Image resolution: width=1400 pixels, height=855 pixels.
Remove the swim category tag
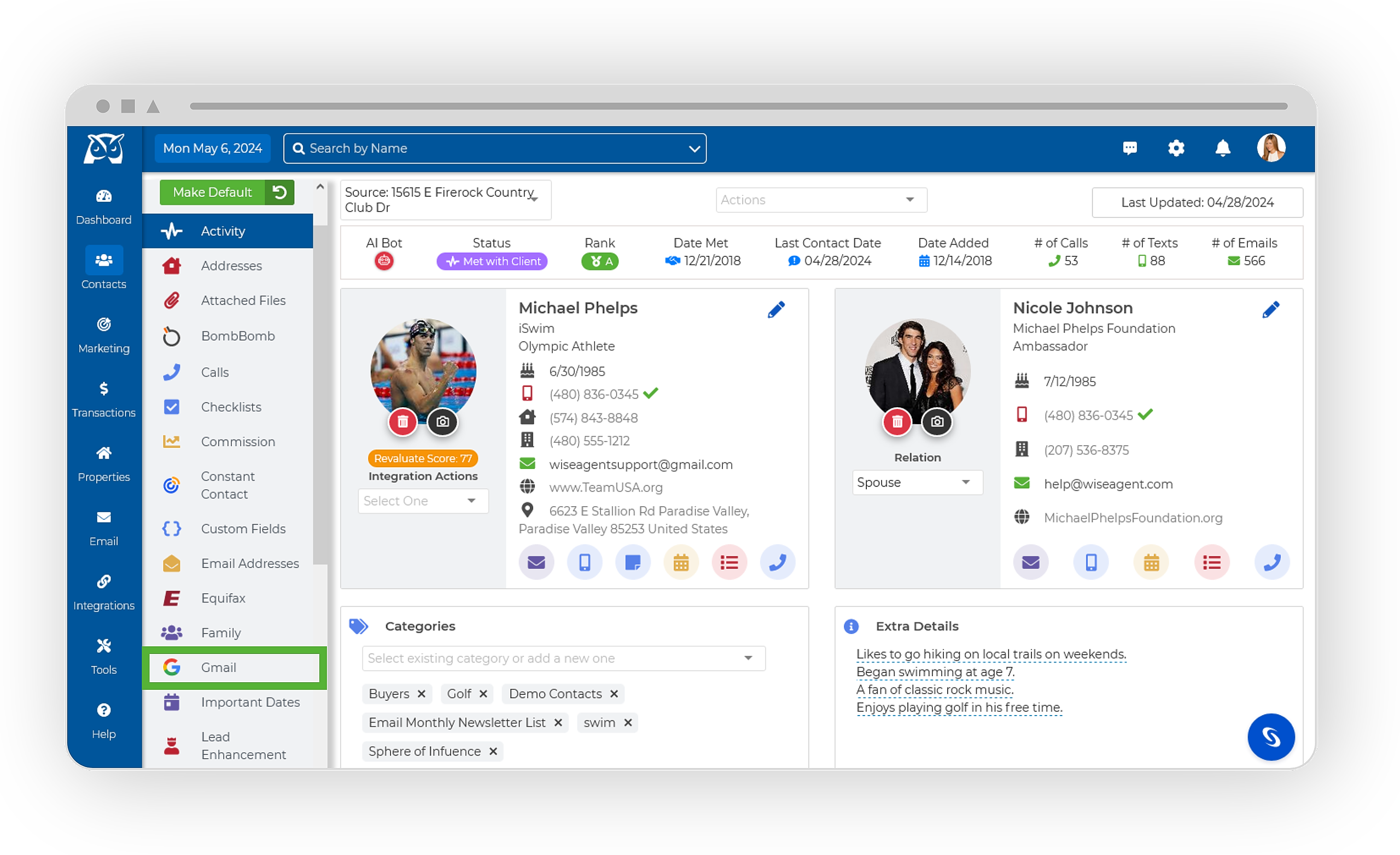628,723
